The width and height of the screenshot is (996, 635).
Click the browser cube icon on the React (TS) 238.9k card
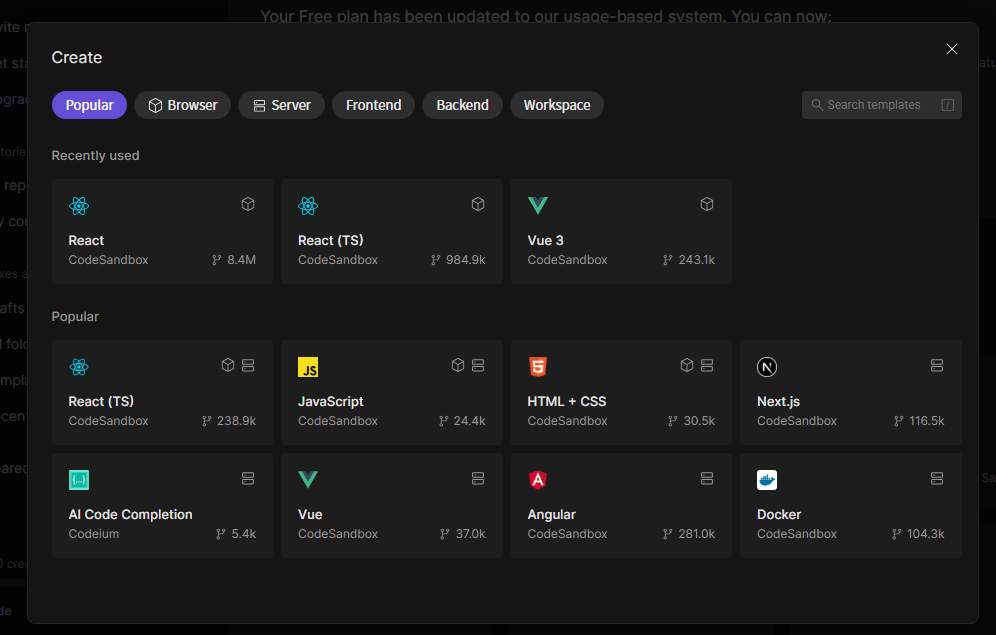(227, 365)
